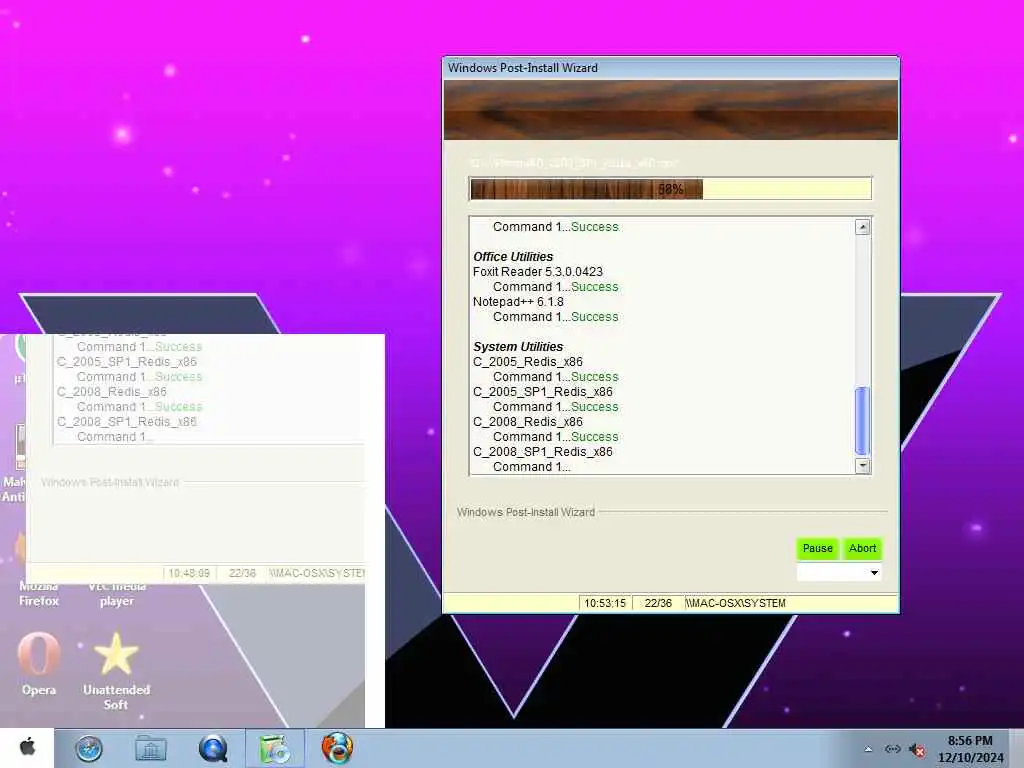Click the Office Utilities heading
The width and height of the screenshot is (1024, 768).
513,257
